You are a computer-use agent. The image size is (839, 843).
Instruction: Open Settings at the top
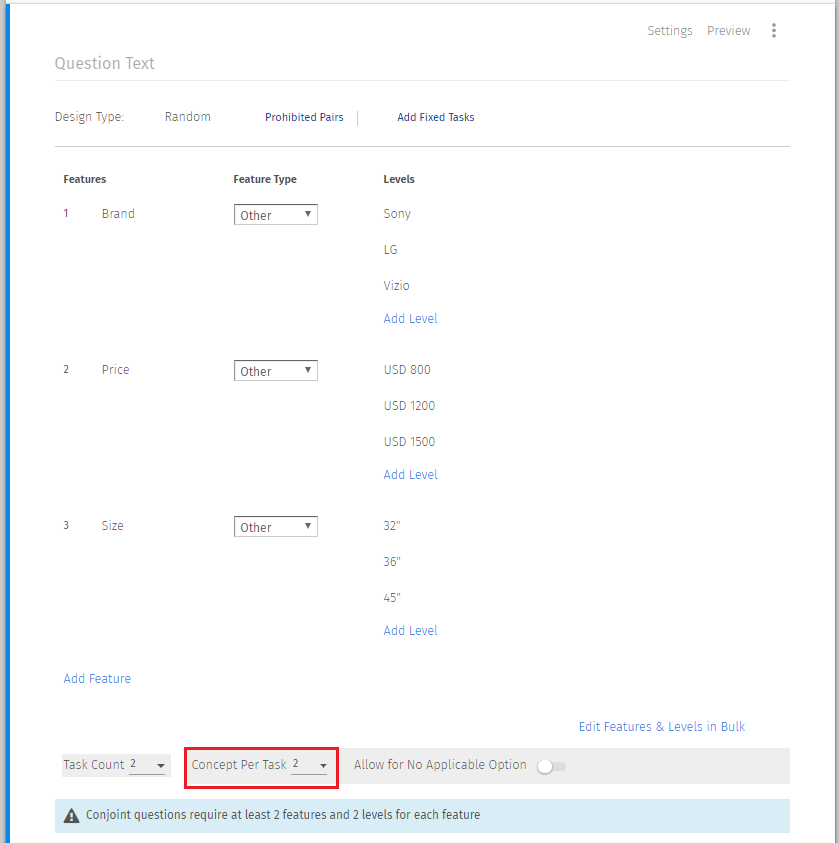click(669, 31)
